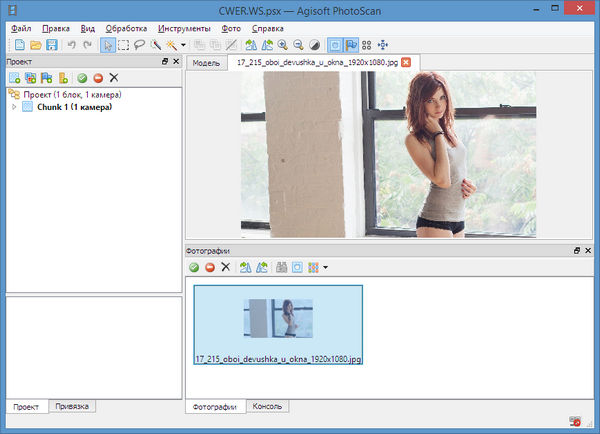Click black X remove icon in Фотографии toolbar
Screen dimensions: 600x434
coord(225,267)
